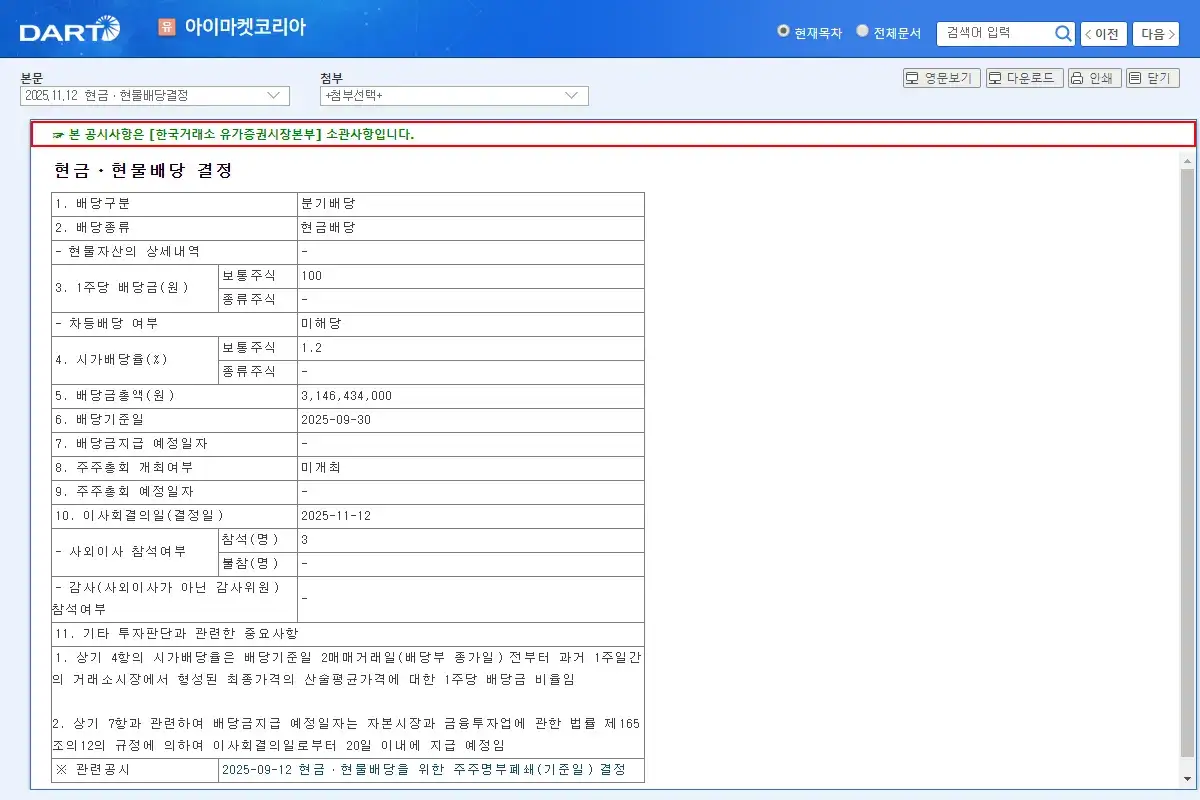Click the scrollbar up arrow
The height and width of the screenshot is (800, 1200).
1187,160
